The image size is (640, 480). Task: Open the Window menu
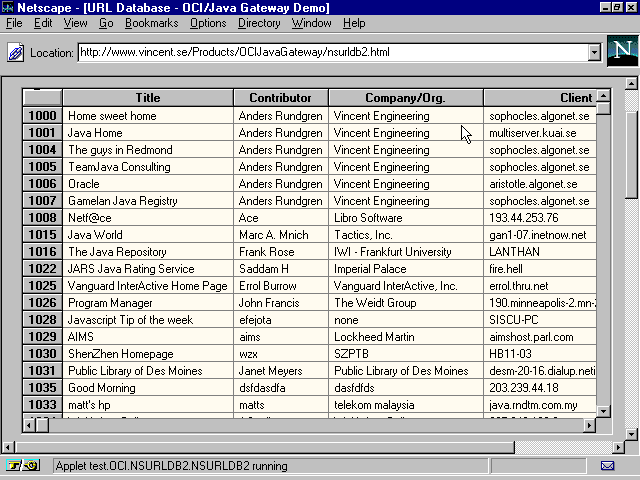(x=311, y=23)
